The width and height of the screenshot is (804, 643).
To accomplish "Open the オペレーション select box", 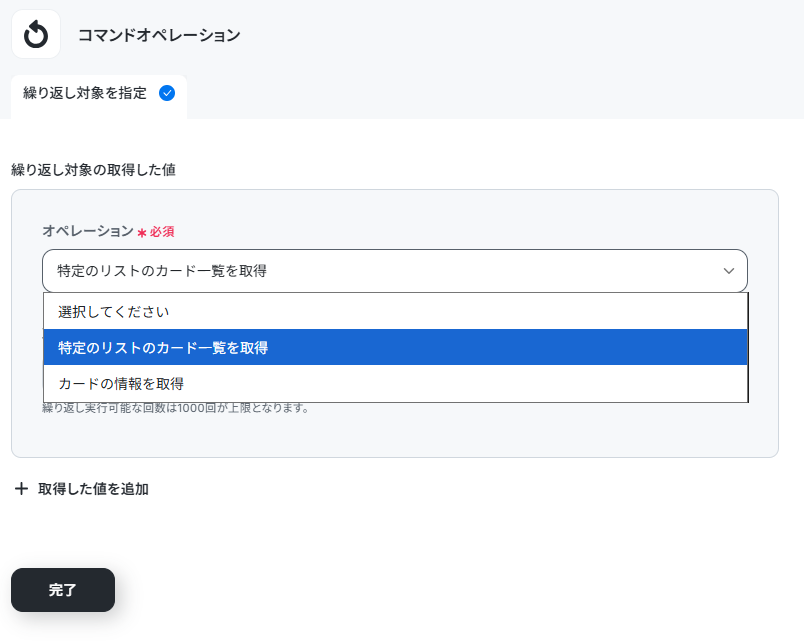I will point(395,271).
